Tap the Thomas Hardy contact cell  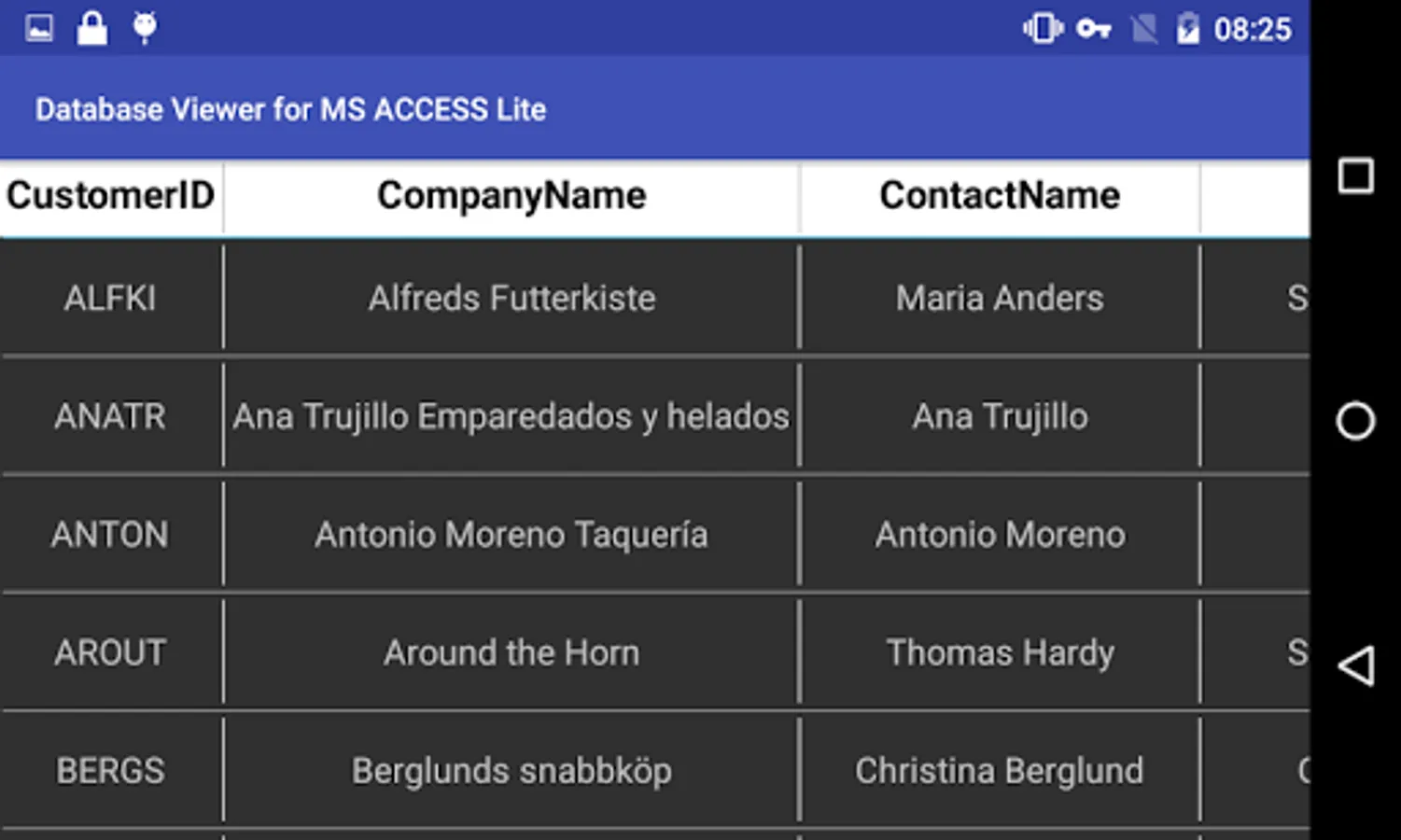point(1000,652)
